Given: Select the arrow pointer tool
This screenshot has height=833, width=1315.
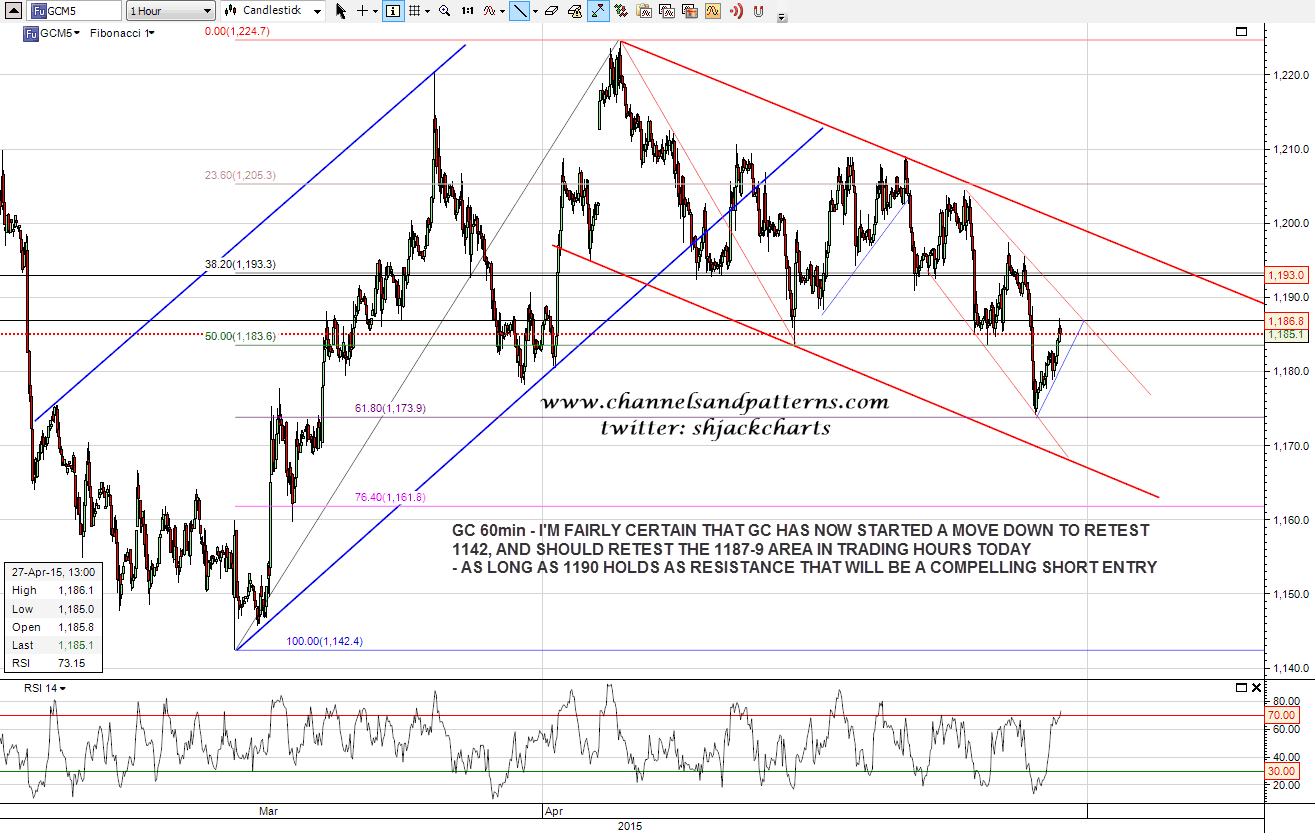Looking at the screenshot, I should pyautogui.click(x=340, y=11).
